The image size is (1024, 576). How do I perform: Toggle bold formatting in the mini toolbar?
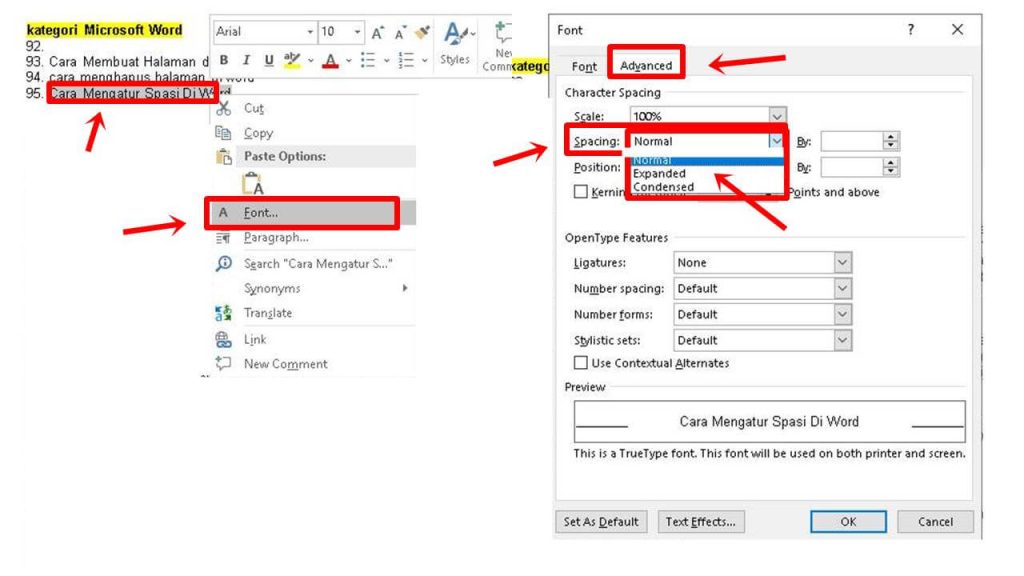[x=223, y=61]
